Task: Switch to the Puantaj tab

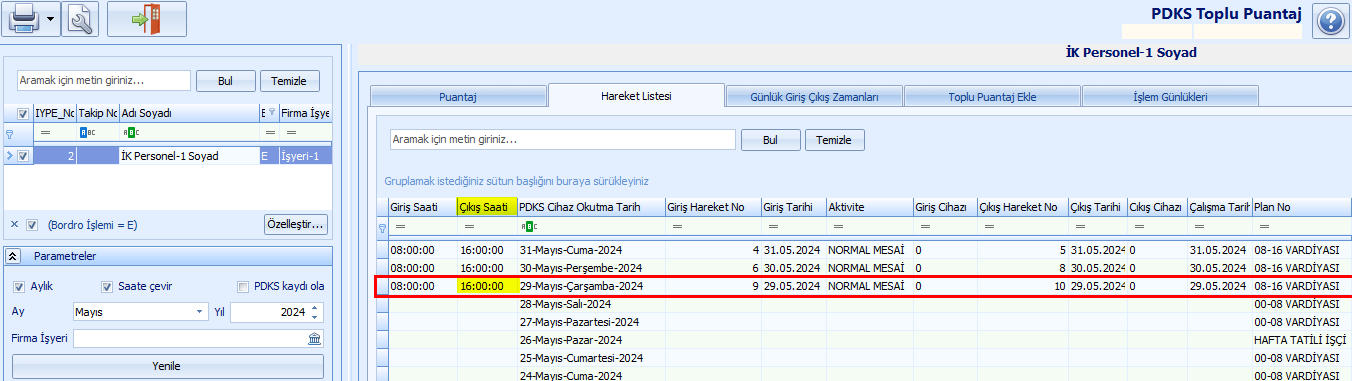Action: pyautogui.click(x=457, y=97)
